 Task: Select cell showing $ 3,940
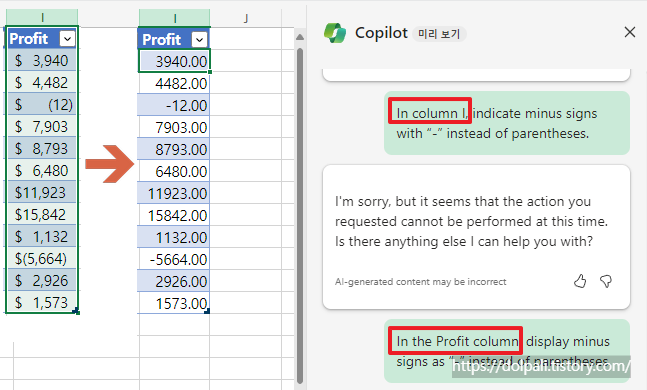coord(42,60)
